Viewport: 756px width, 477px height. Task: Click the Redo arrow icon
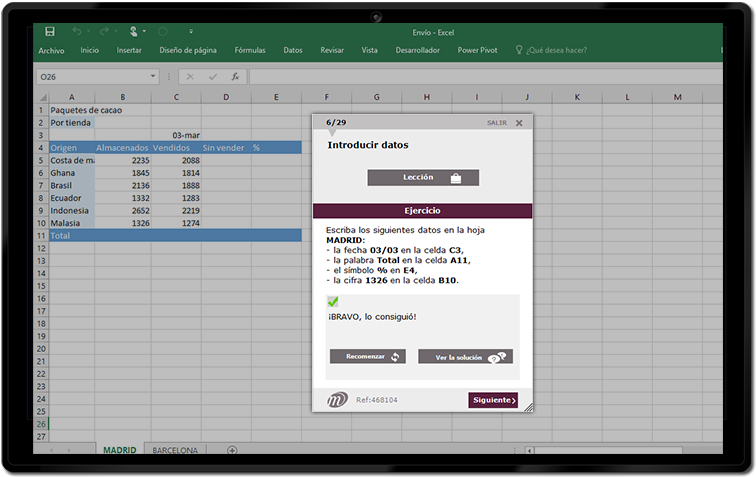[x=106, y=32]
